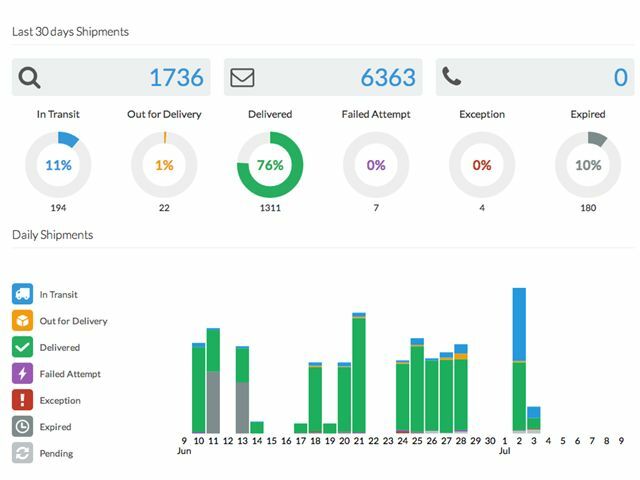Click the green Delivered checkmark icon
Image resolution: width=640 pixels, height=480 pixels.
point(23,347)
